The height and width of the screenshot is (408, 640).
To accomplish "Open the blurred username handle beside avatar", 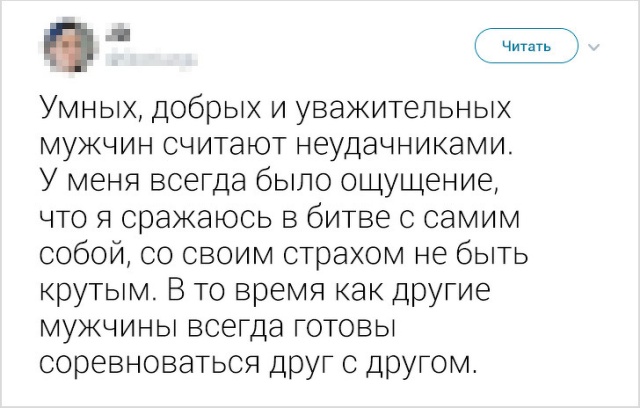I will tap(151, 60).
